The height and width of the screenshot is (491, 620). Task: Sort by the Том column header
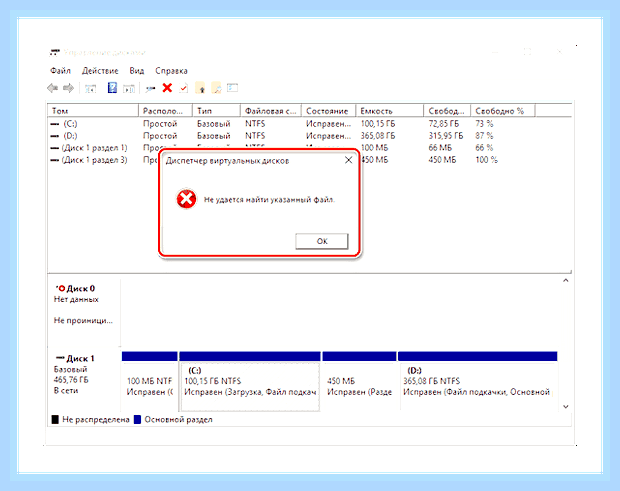(x=93, y=111)
